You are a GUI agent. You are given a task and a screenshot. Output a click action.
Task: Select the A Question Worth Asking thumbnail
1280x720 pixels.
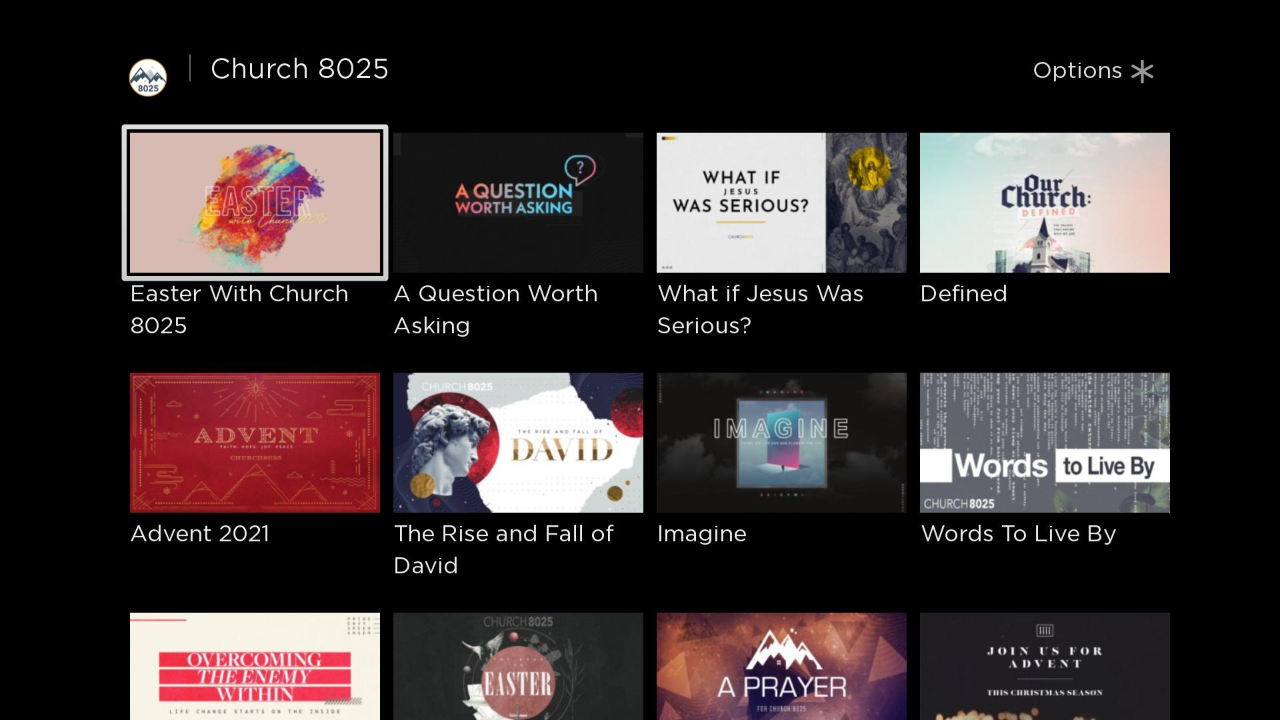pos(517,202)
